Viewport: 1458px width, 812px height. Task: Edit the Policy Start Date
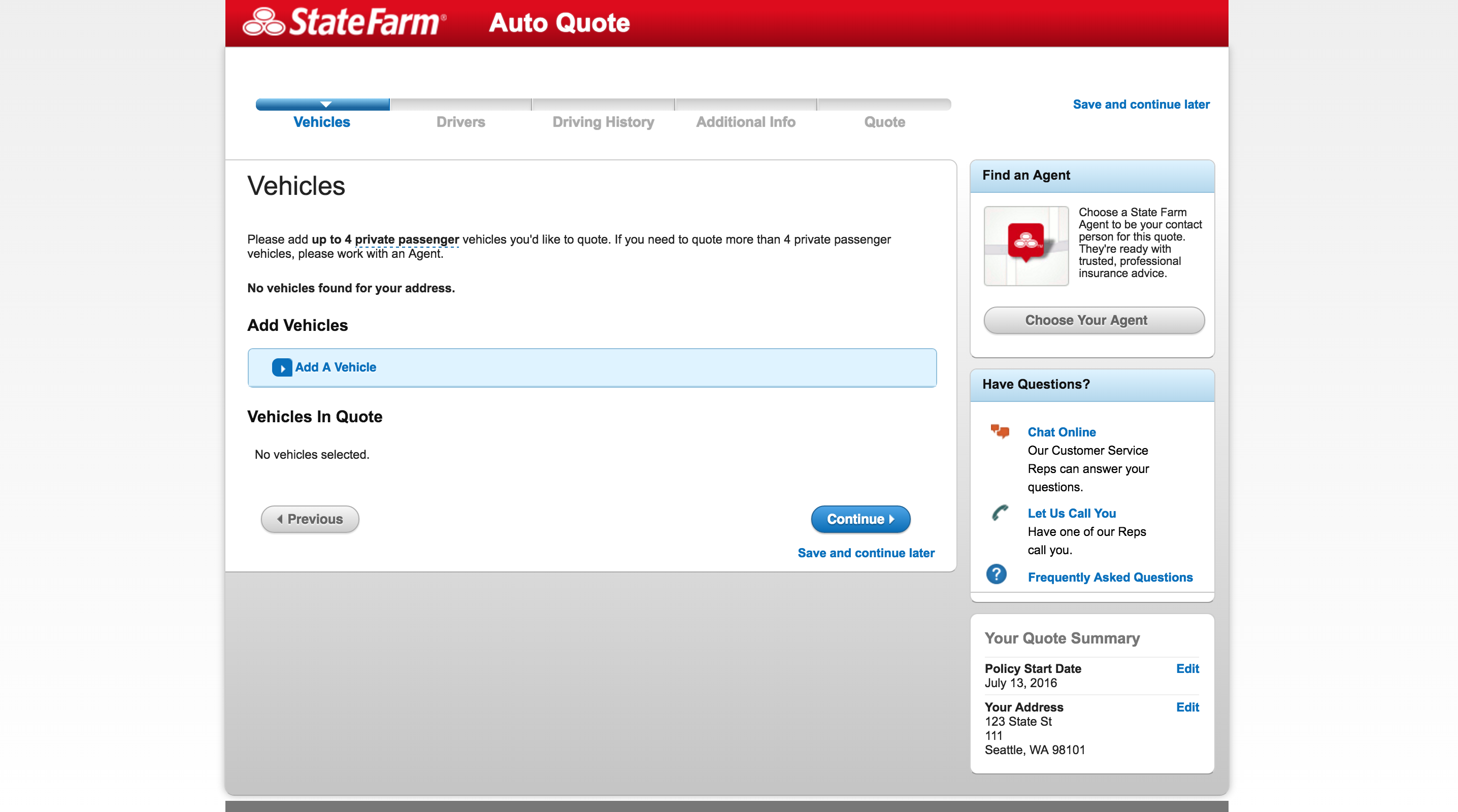[1187, 668]
